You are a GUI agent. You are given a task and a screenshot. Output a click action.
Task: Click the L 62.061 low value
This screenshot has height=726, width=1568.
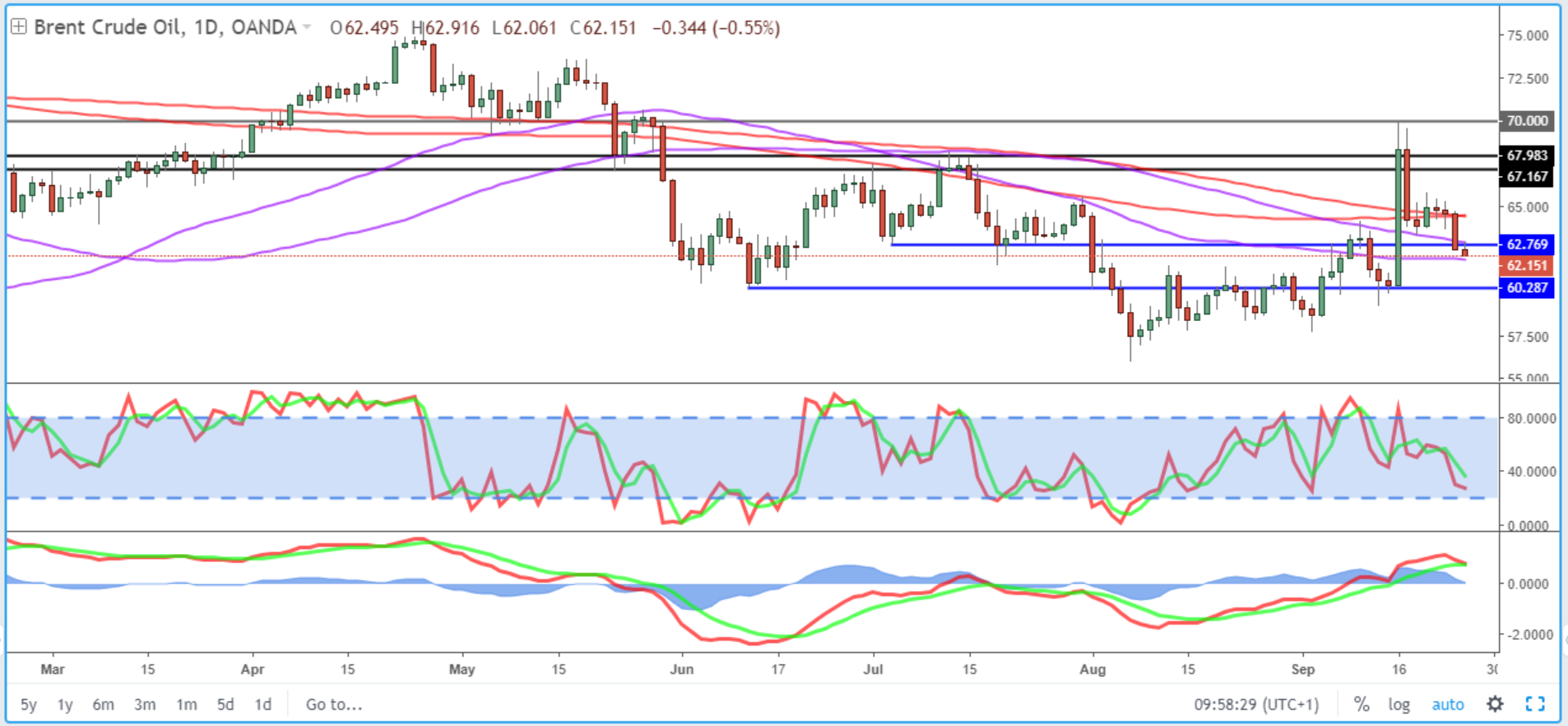click(x=524, y=28)
